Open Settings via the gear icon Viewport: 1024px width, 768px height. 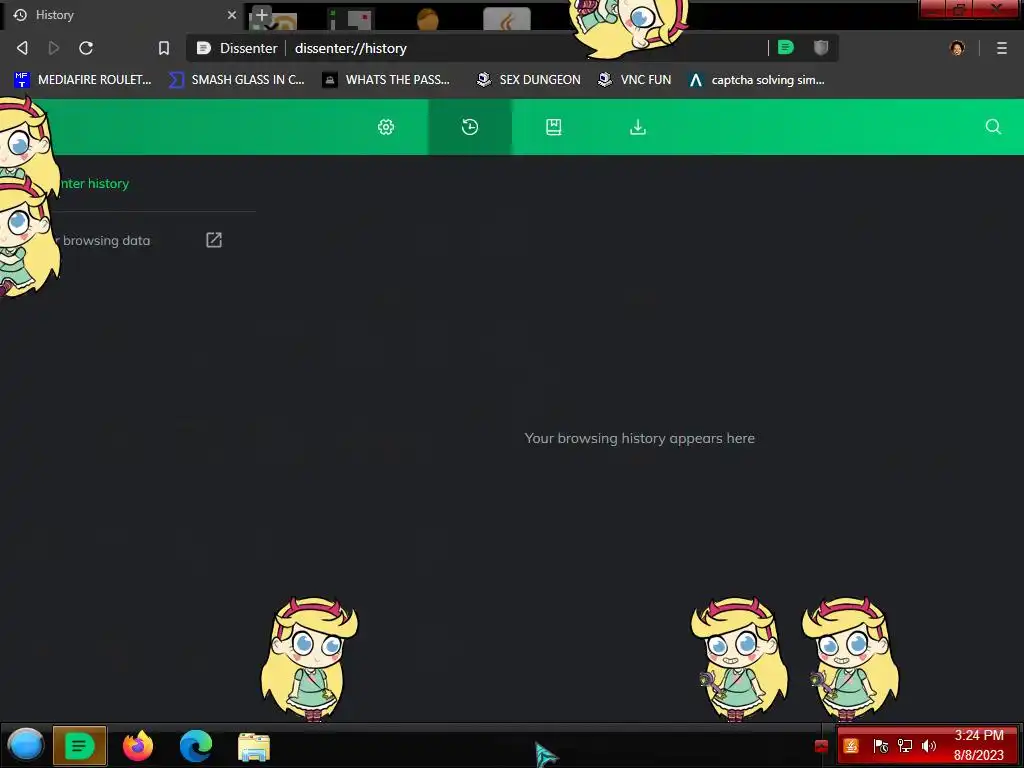pyautogui.click(x=386, y=127)
